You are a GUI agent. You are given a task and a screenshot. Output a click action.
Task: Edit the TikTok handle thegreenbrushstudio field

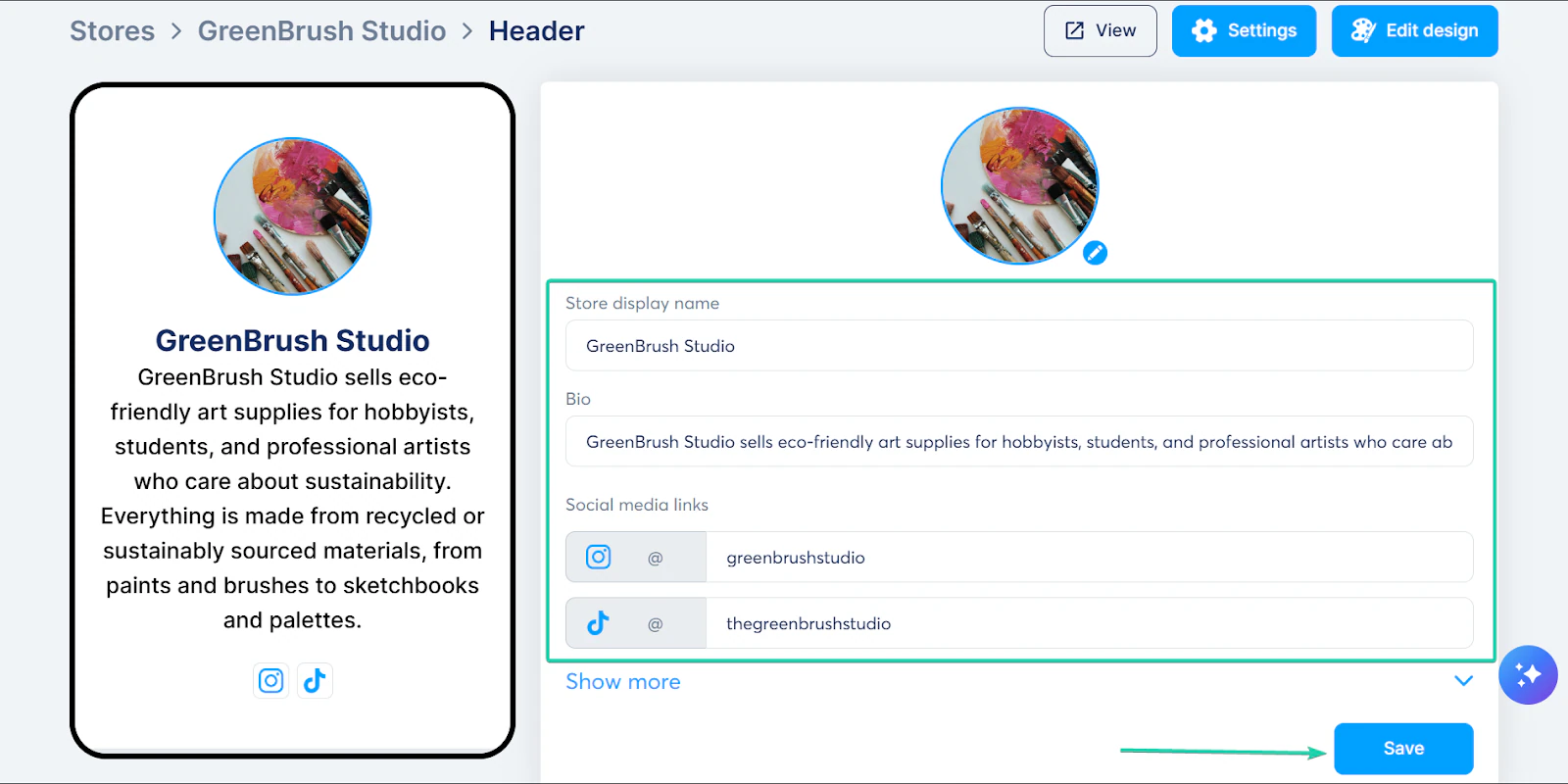tap(1090, 623)
